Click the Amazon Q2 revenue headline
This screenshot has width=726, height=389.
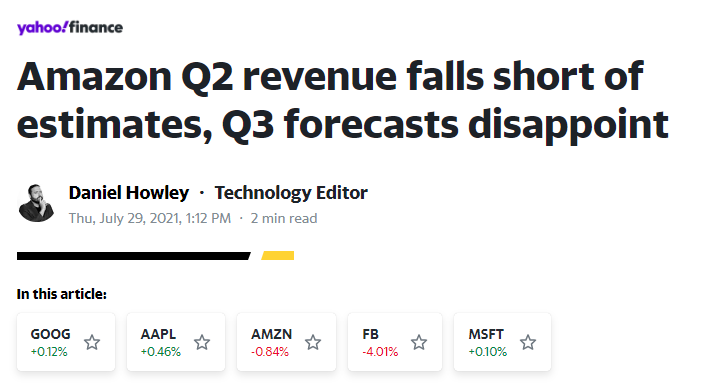[343, 100]
